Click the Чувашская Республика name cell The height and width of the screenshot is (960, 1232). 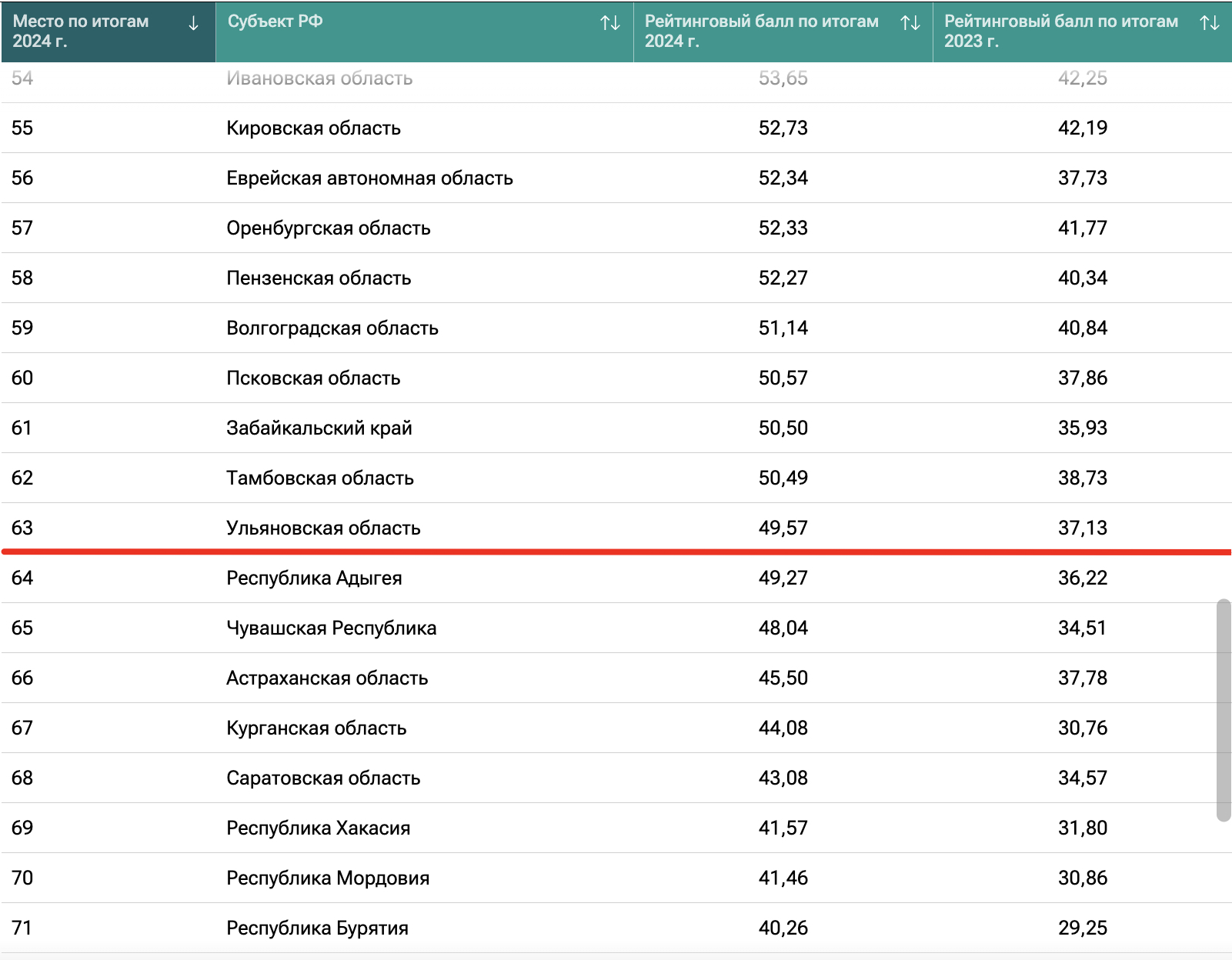331,628
